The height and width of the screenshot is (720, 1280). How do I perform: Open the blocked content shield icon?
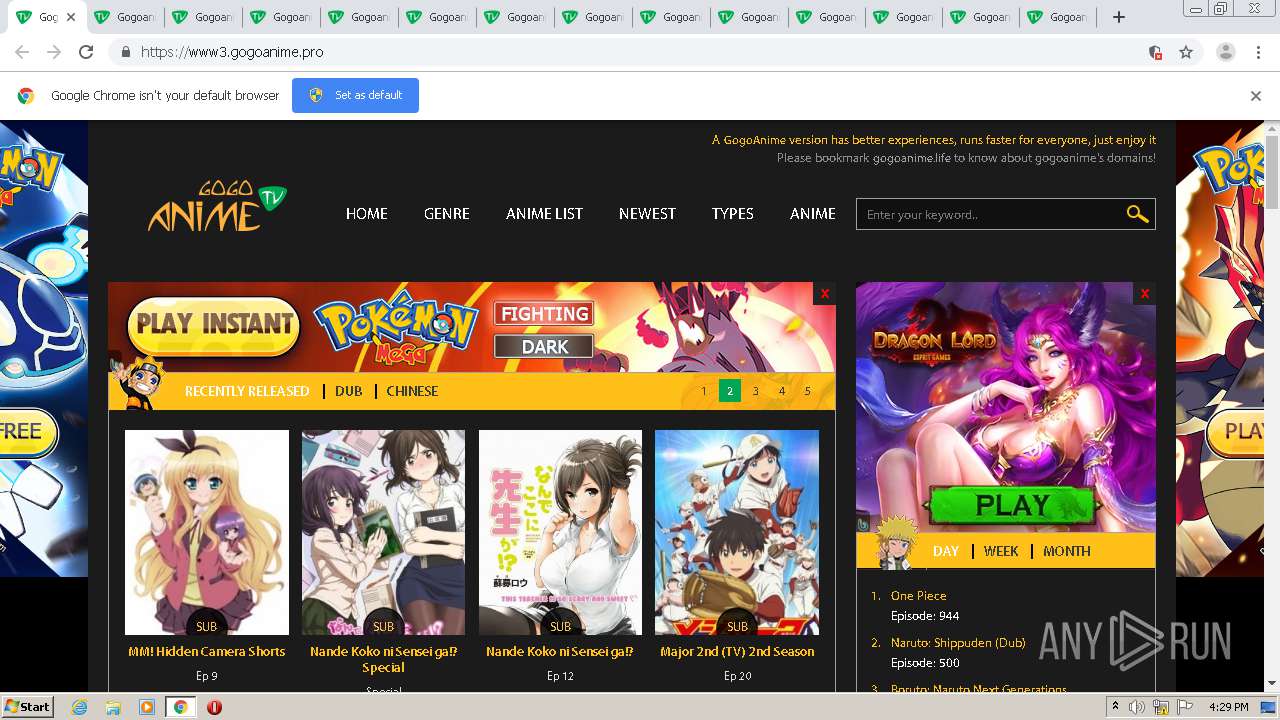[1155, 52]
